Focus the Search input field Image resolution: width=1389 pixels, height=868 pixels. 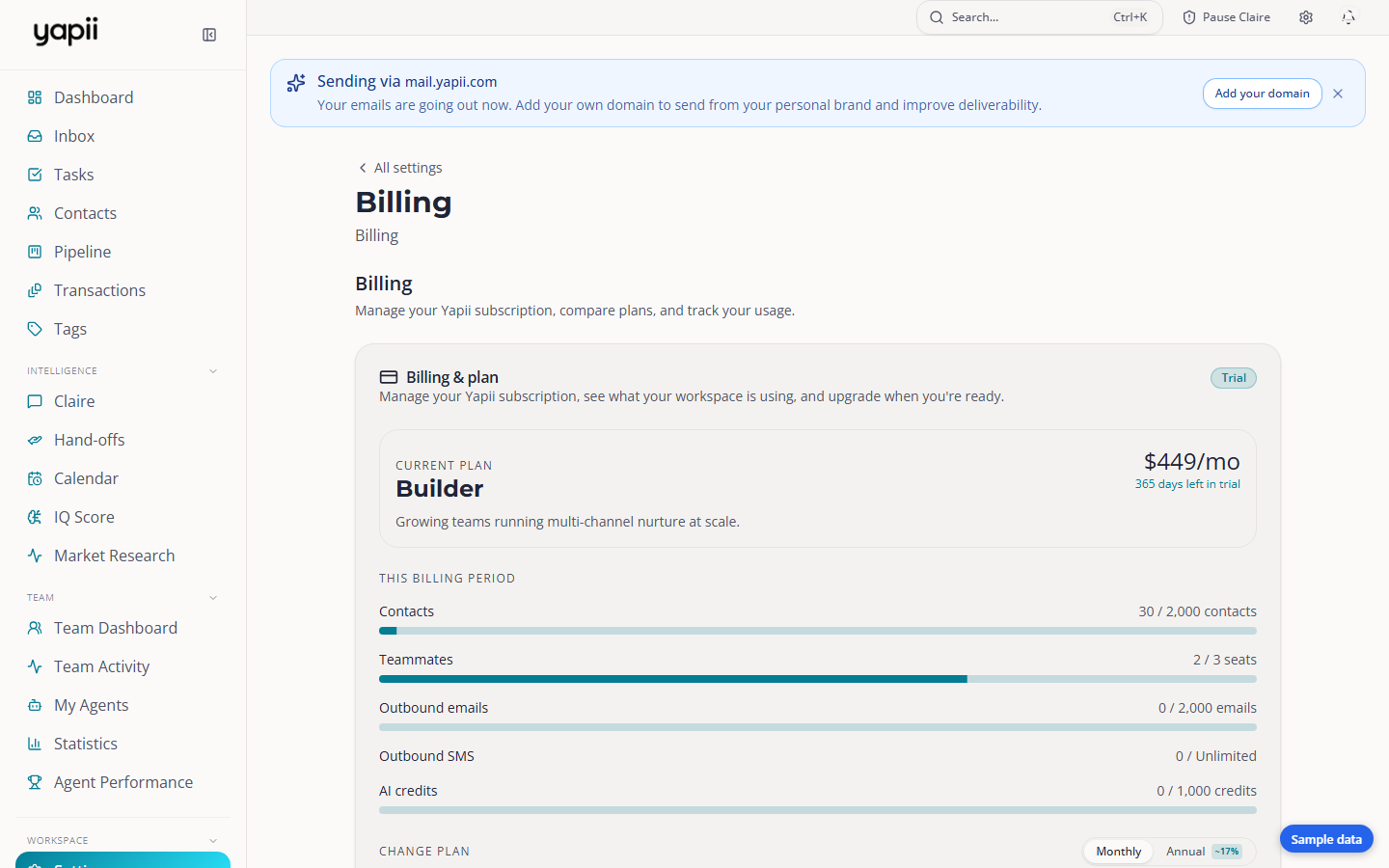click(x=1040, y=17)
